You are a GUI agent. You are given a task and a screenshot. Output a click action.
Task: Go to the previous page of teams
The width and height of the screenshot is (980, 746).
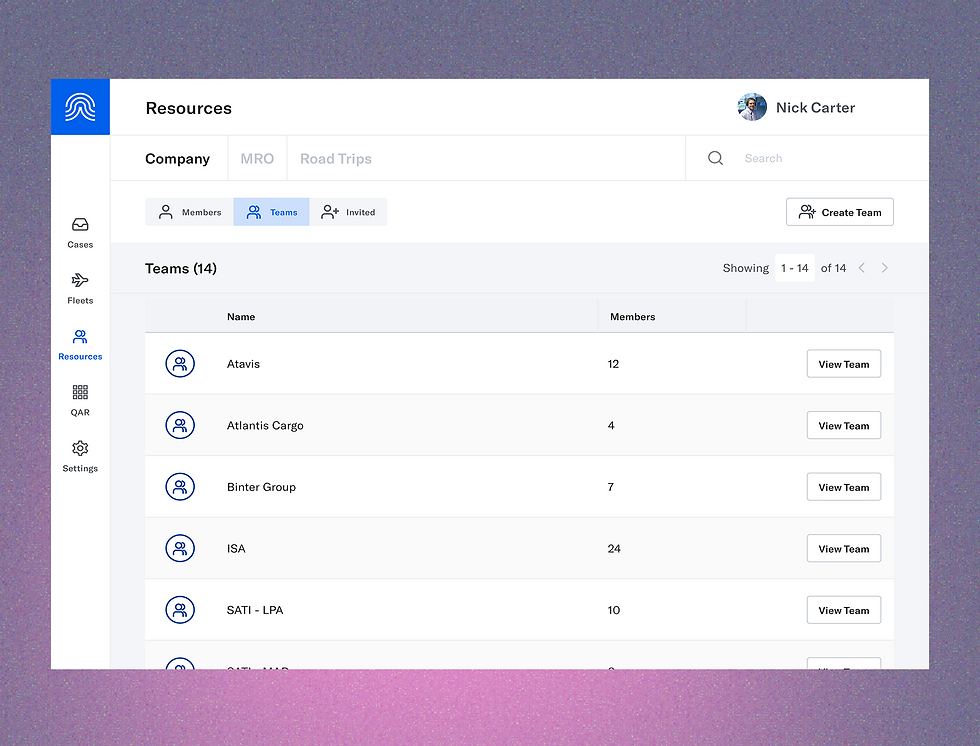861,268
